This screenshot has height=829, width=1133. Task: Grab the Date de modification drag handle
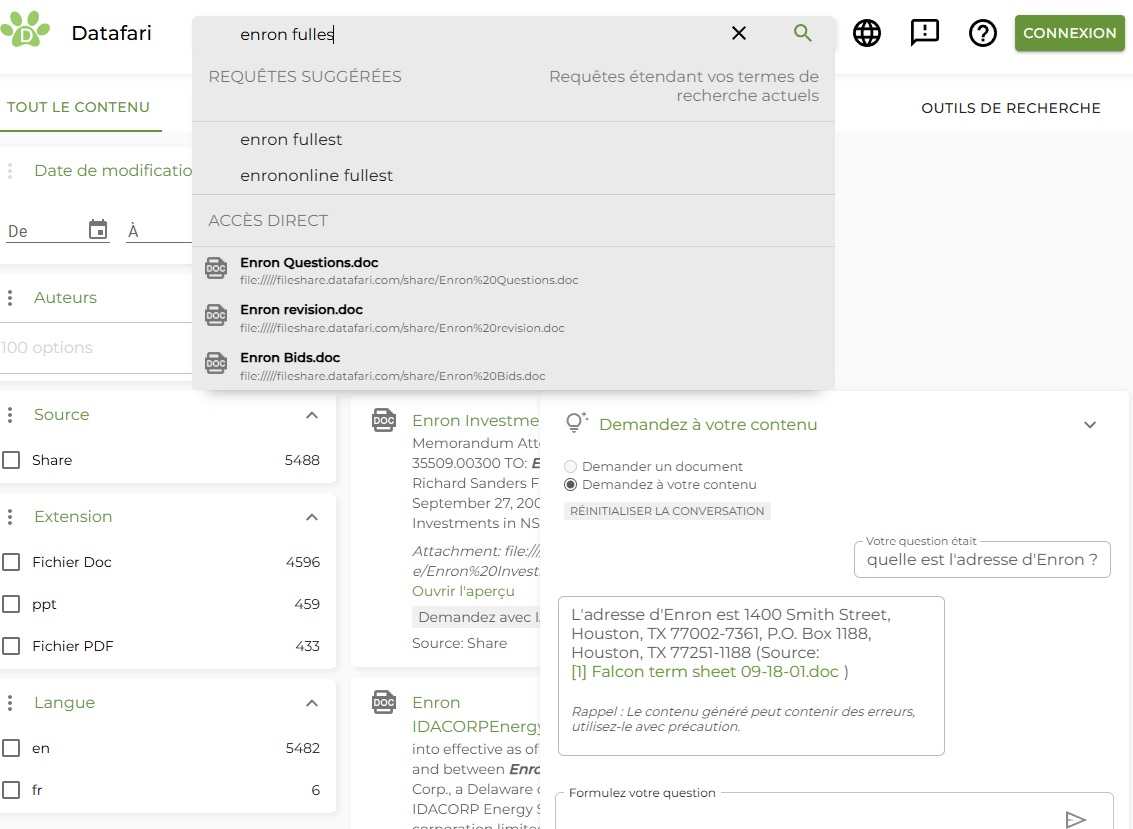[x=10, y=171]
